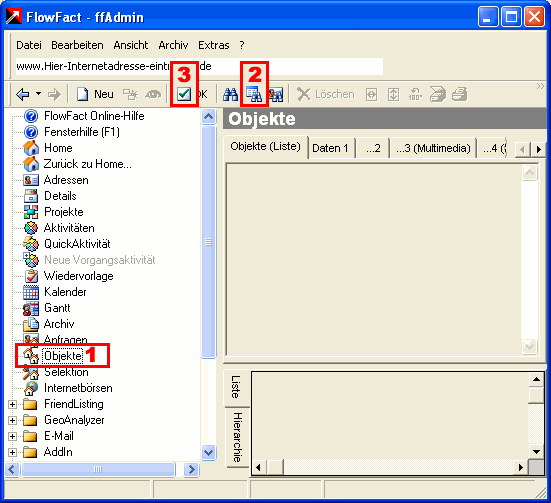Expand the AddIn folder
551x503 pixels.
[x=12, y=452]
